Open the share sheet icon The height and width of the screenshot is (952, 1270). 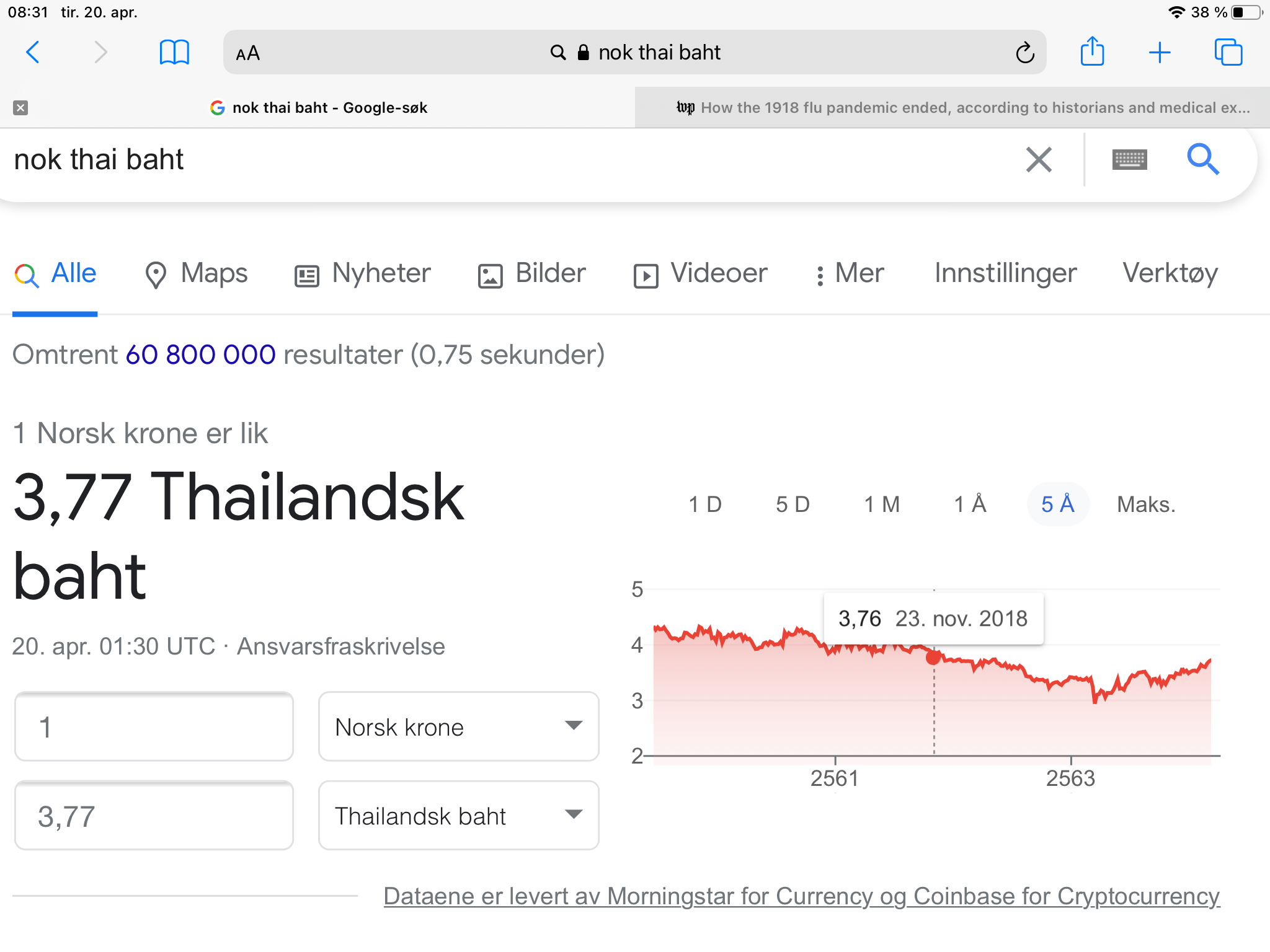tap(1092, 51)
